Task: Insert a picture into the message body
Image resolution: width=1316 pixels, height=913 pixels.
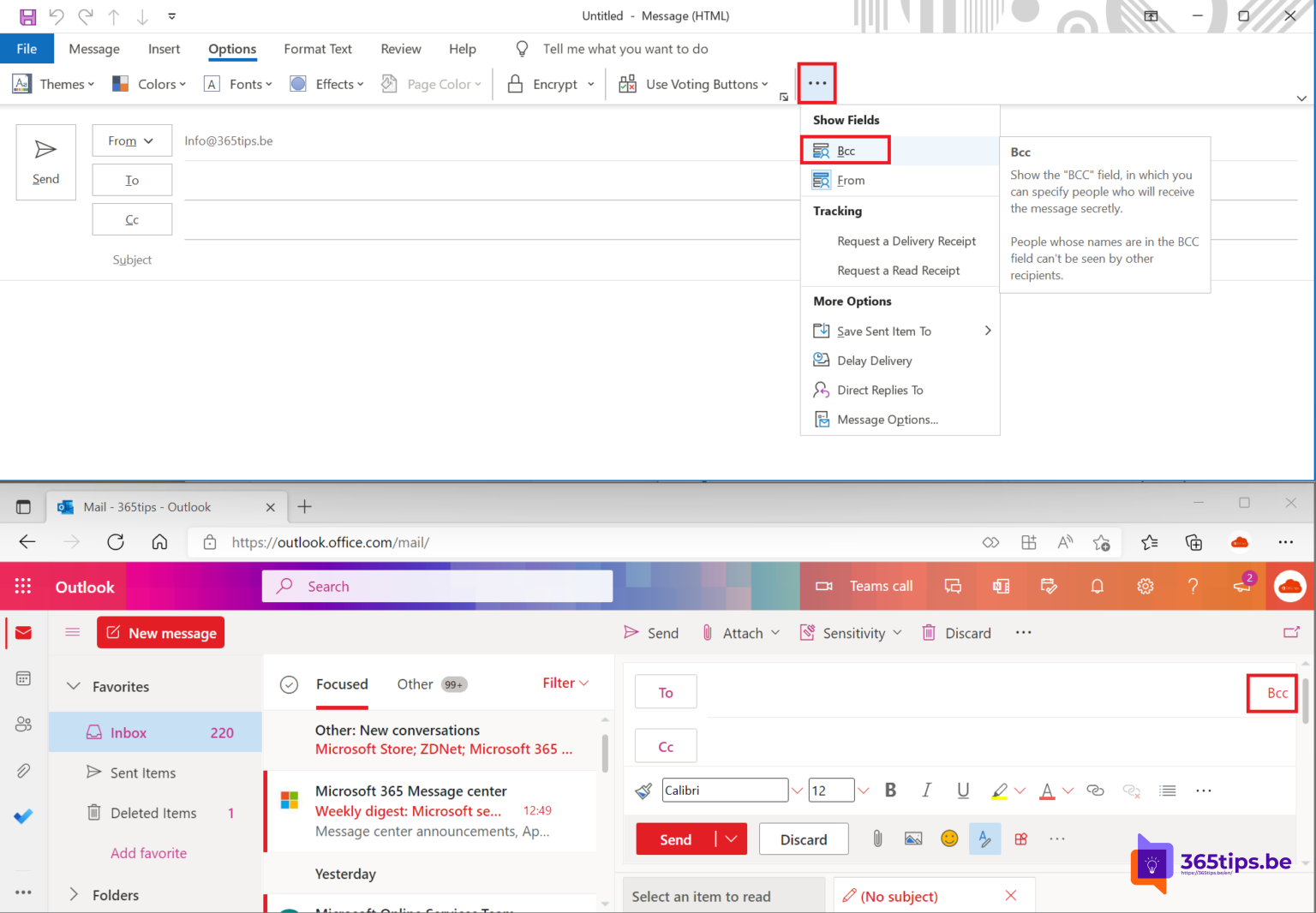Action: (x=913, y=838)
